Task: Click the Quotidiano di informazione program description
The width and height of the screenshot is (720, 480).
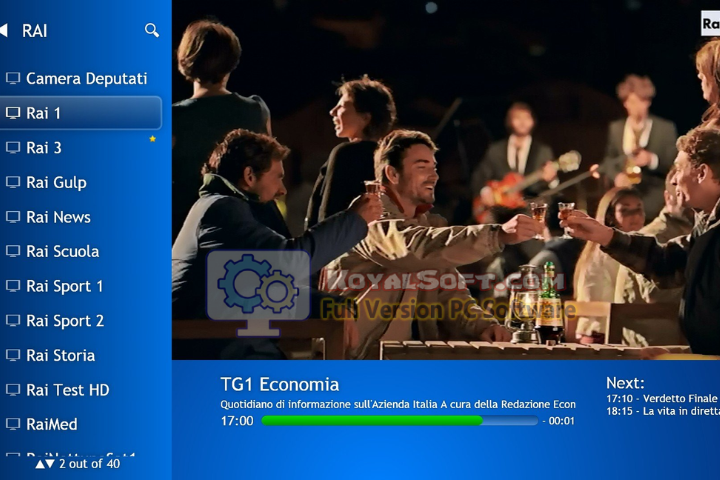Action: (x=398, y=404)
